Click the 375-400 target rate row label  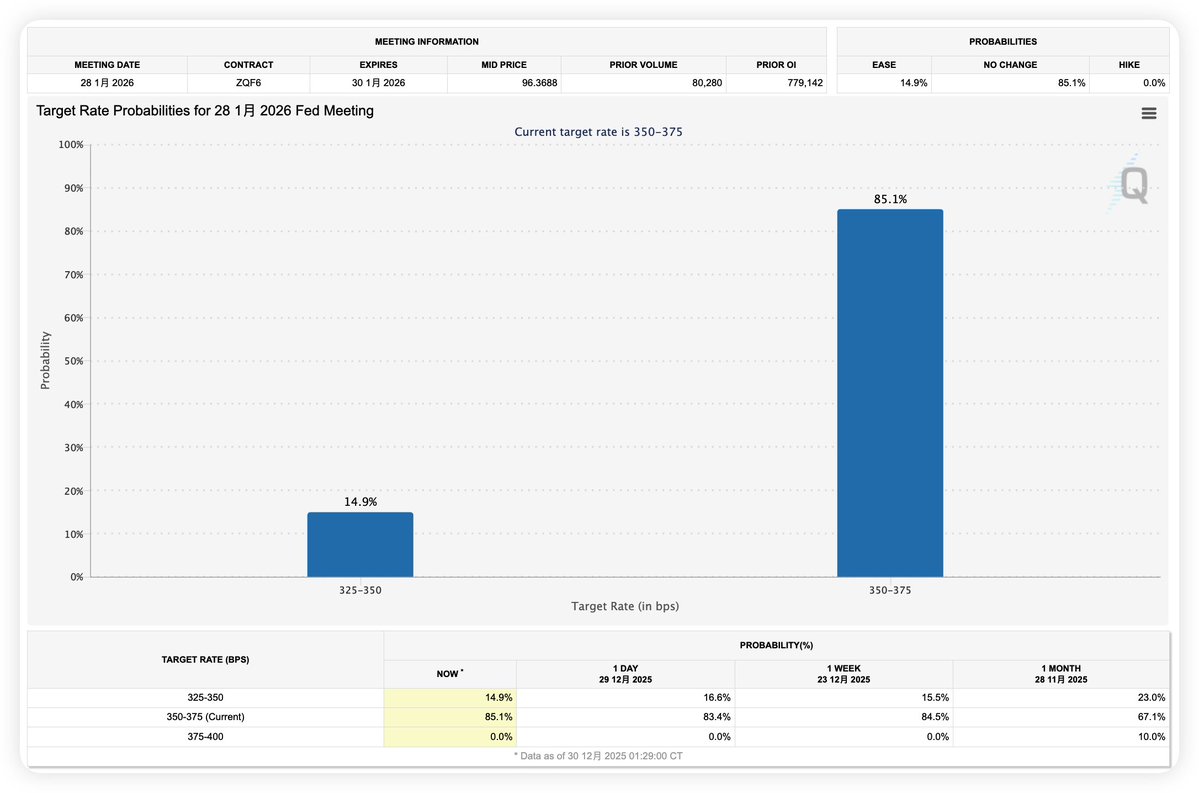point(205,736)
